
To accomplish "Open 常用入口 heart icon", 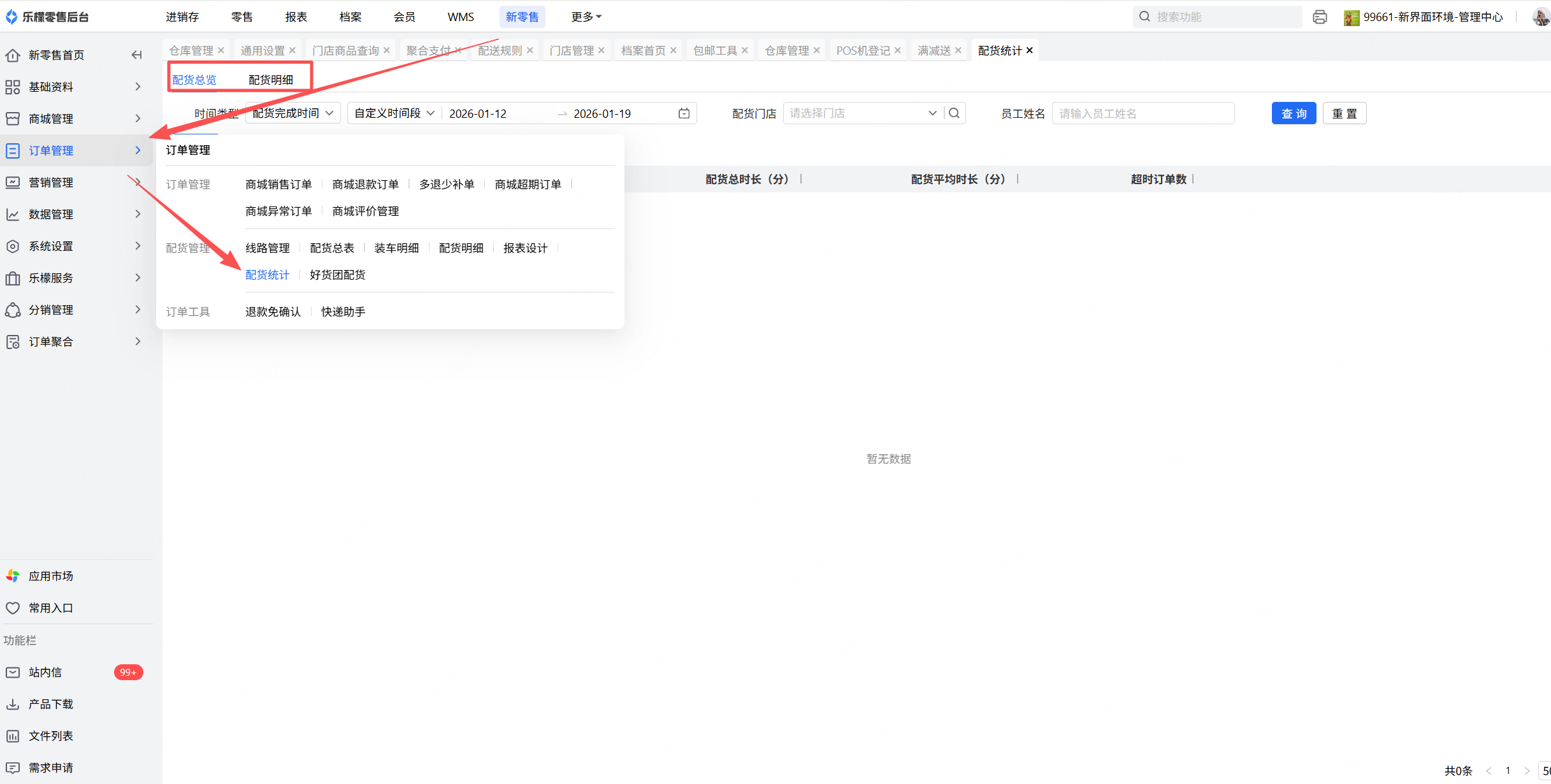I will tap(13, 608).
